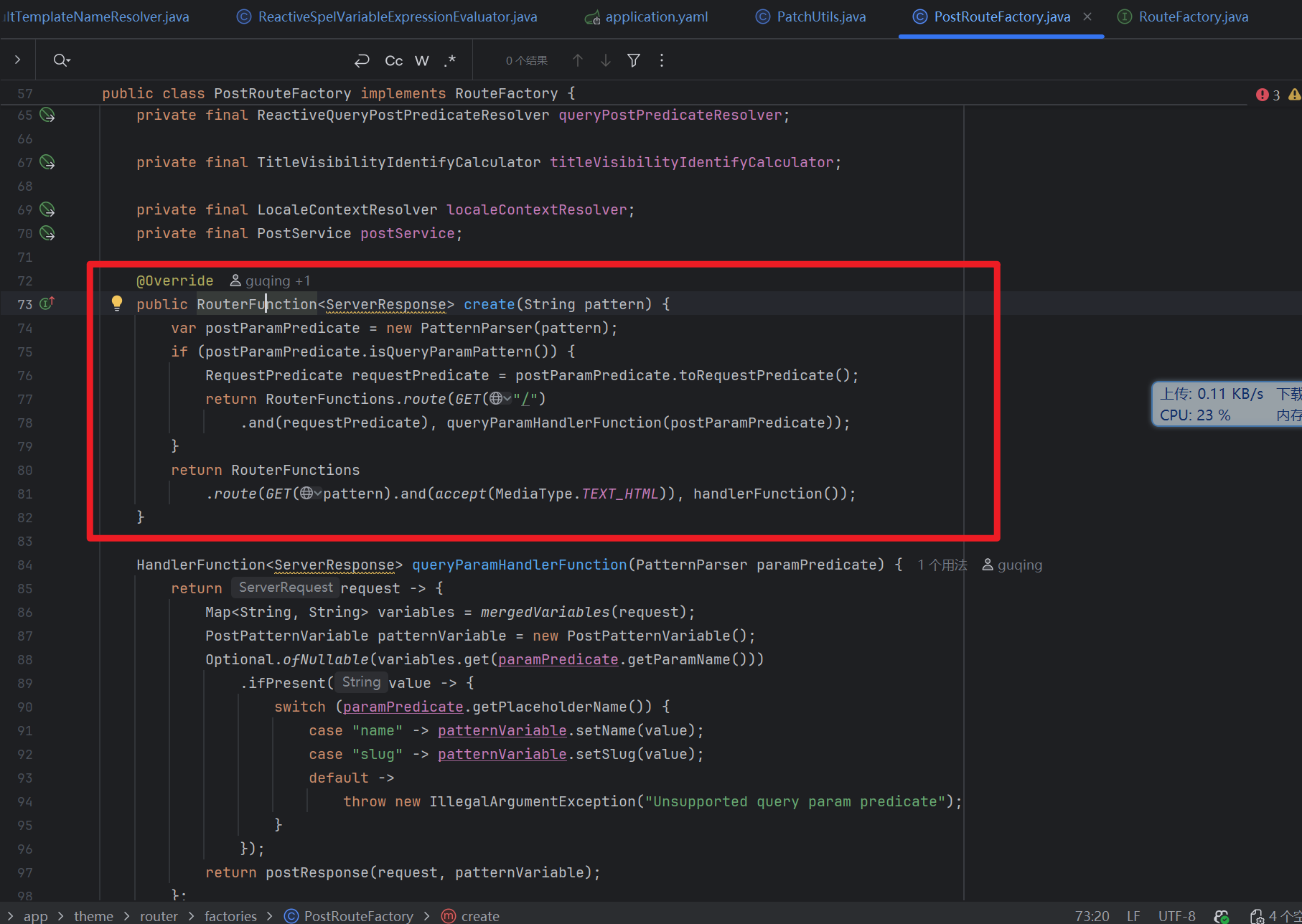Go to previous search occurrence arrow
This screenshot has height=924, width=1302.
click(578, 61)
